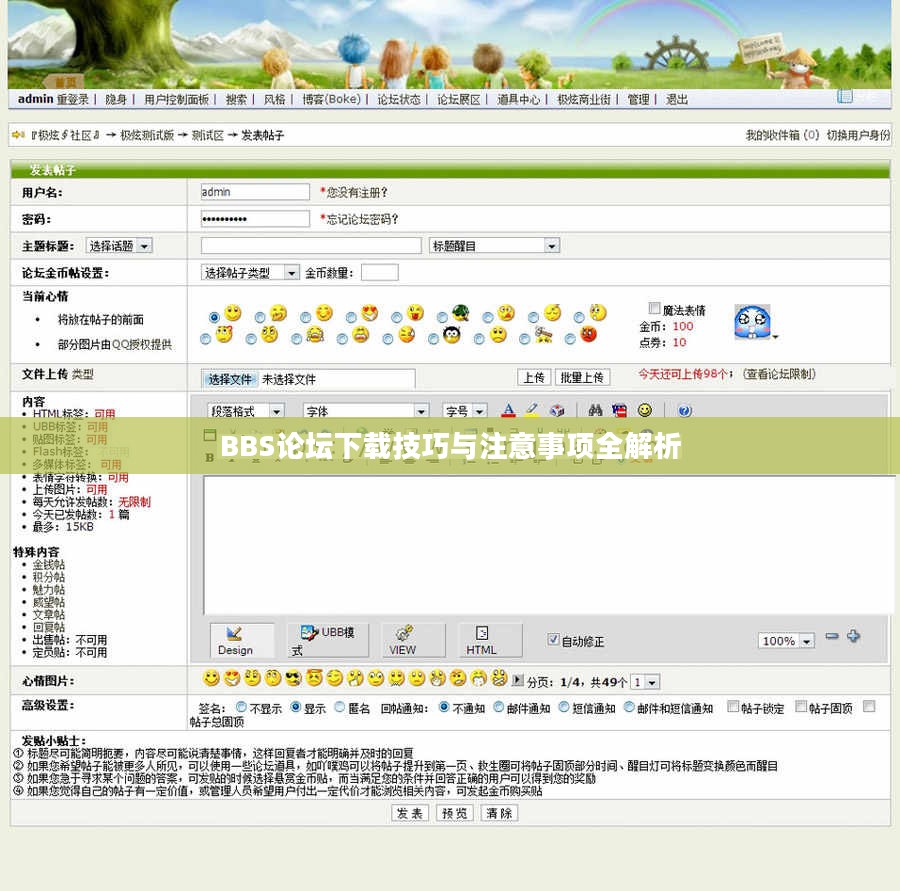The width and height of the screenshot is (900, 891).
Task: Click the sunglasses emoticon in 心情图片 row
Action: pyautogui.click(x=293, y=678)
